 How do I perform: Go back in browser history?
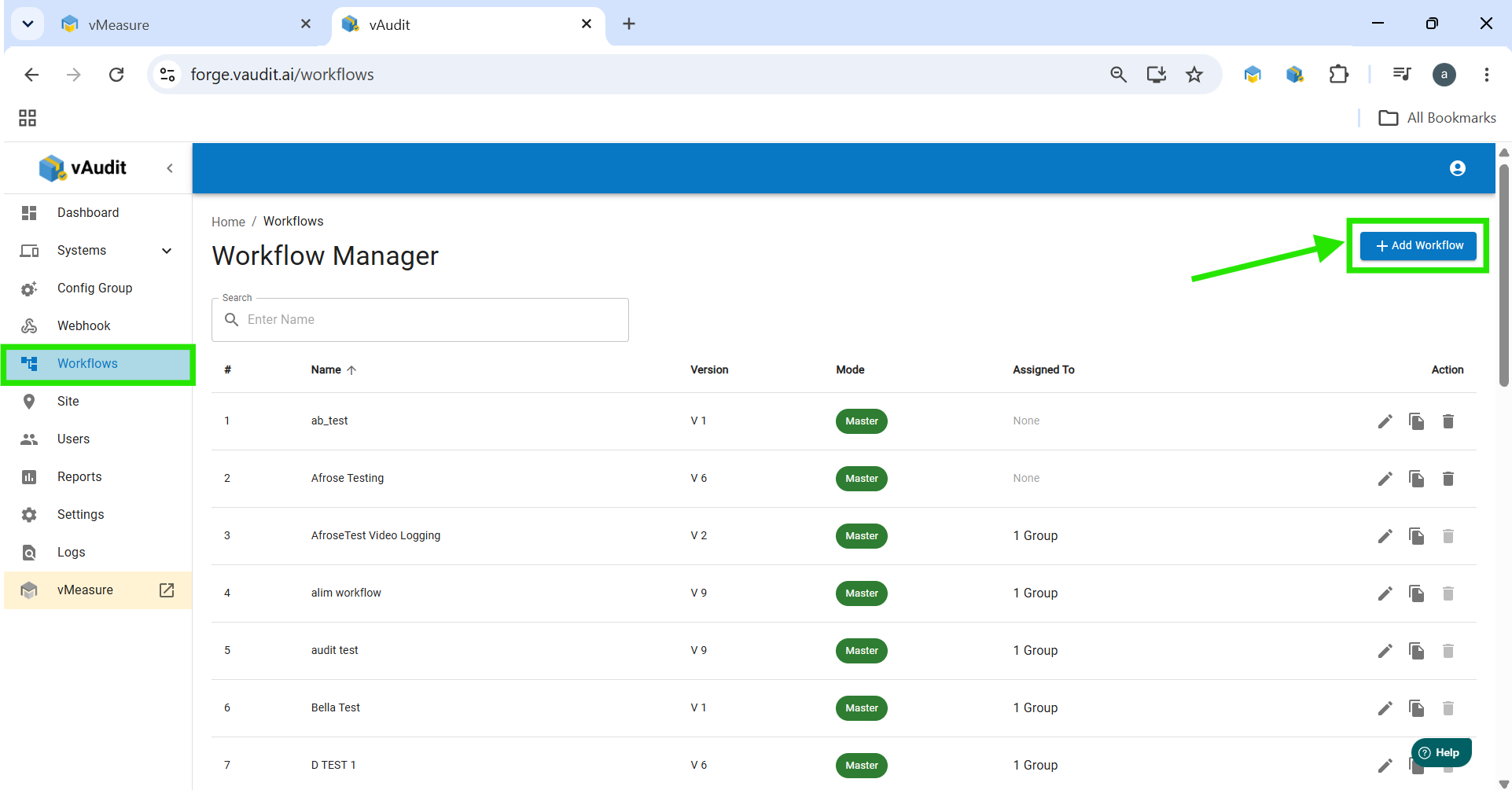point(31,75)
